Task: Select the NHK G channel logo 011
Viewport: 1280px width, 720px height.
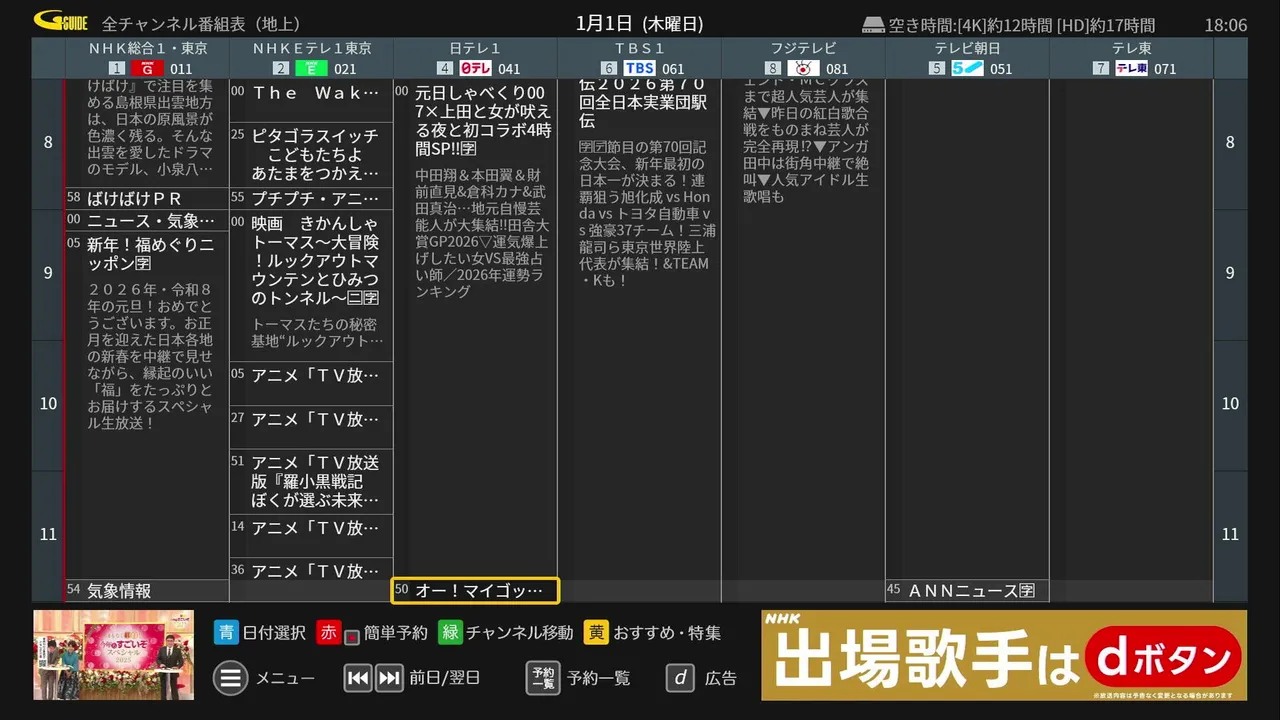Action: [147, 68]
